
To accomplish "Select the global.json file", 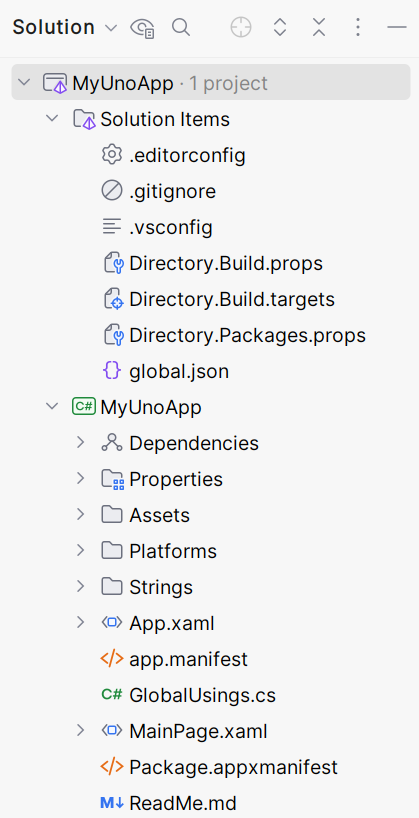I will click(x=165, y=371).
